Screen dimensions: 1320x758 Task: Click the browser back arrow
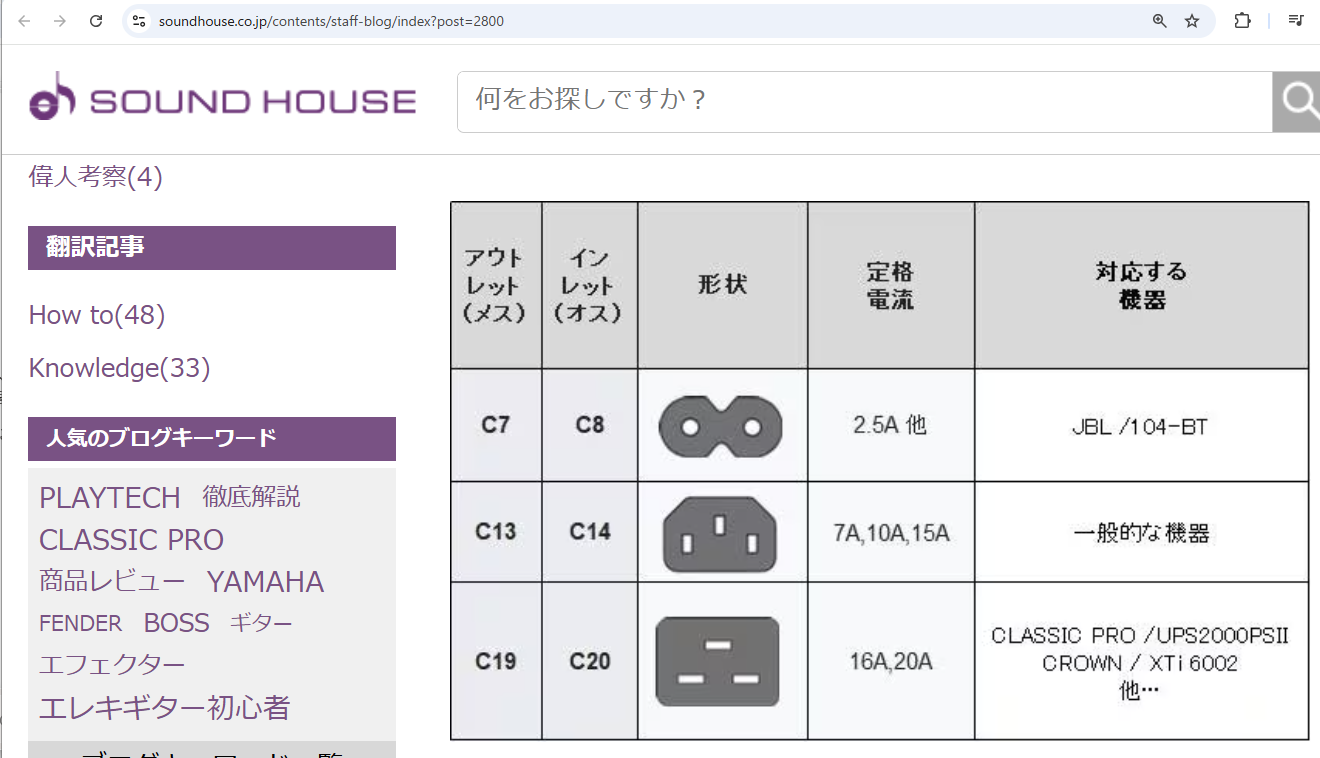[x=24, y=21]
